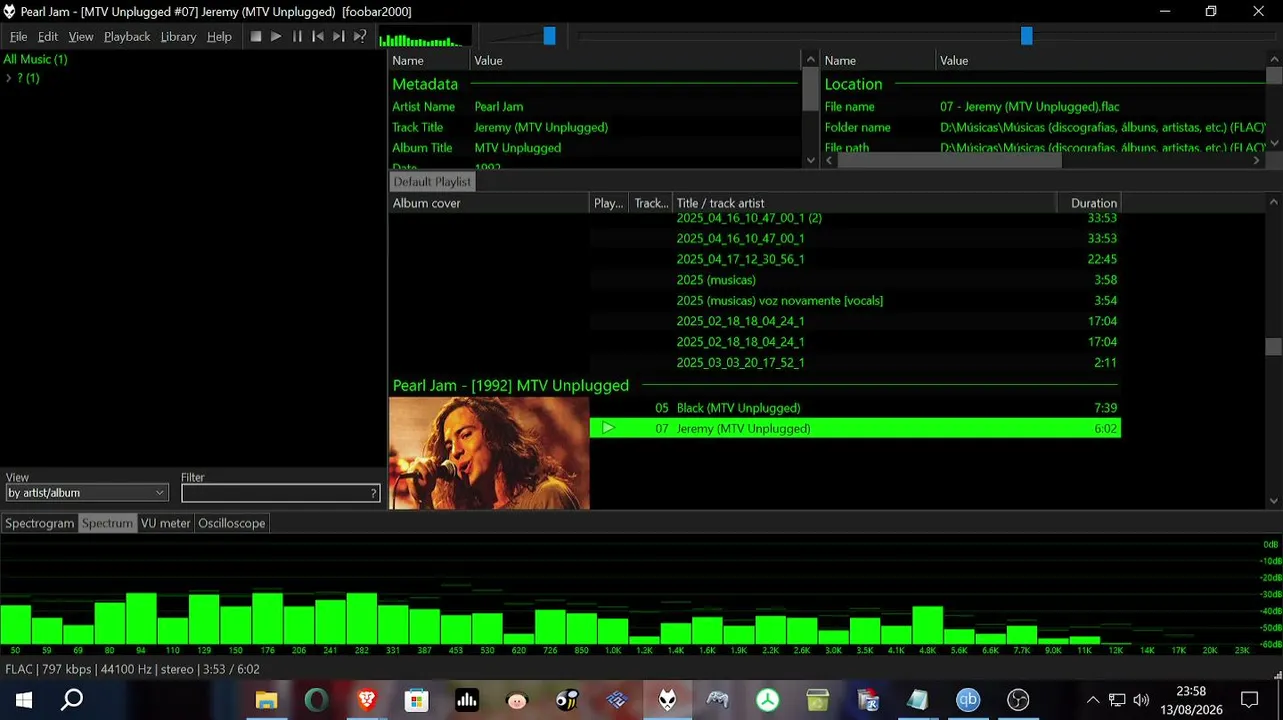Show hidden system tray icons
This screenshot has width=1283, height=720.
coord(1093,700)
